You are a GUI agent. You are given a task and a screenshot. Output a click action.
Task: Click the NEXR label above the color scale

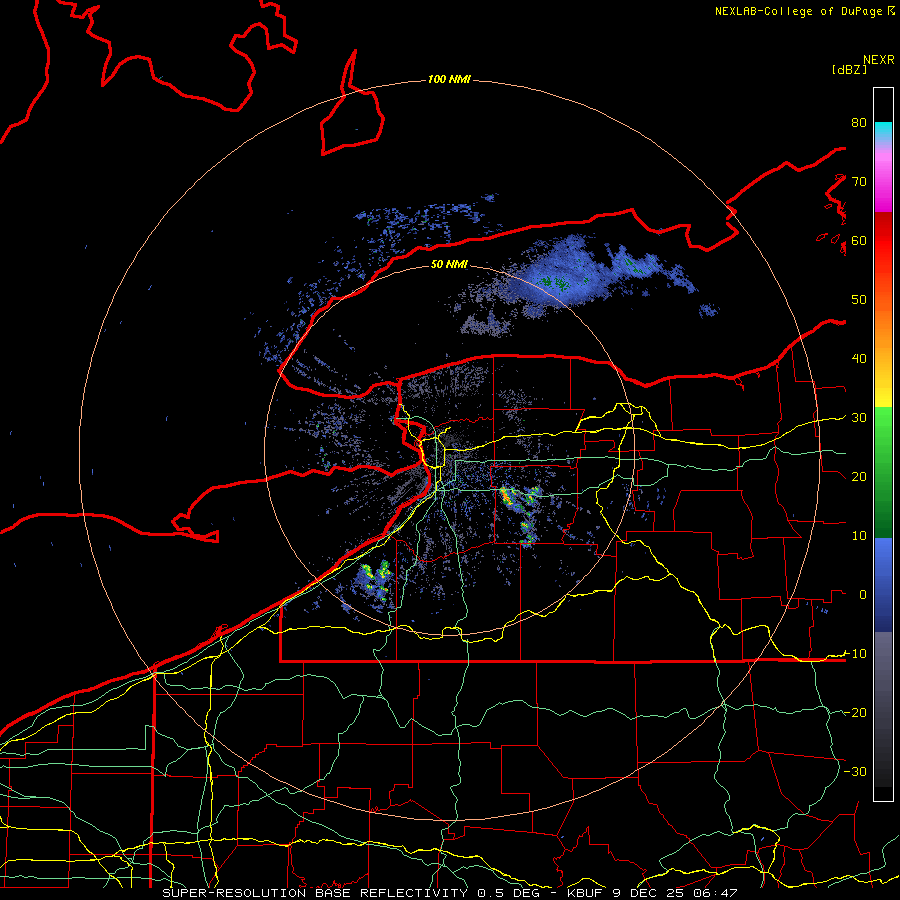coord(878,60)
